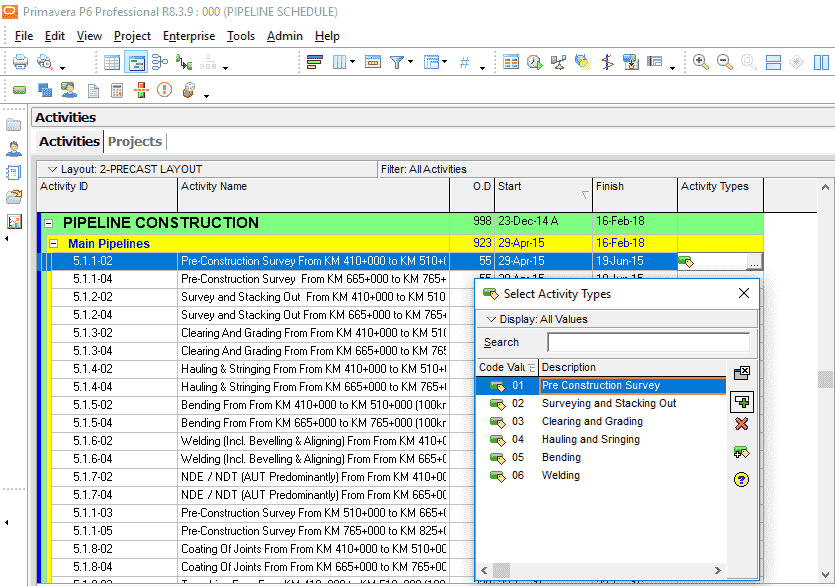Open the Filter dropdown arrow

[x=411, y=62]
